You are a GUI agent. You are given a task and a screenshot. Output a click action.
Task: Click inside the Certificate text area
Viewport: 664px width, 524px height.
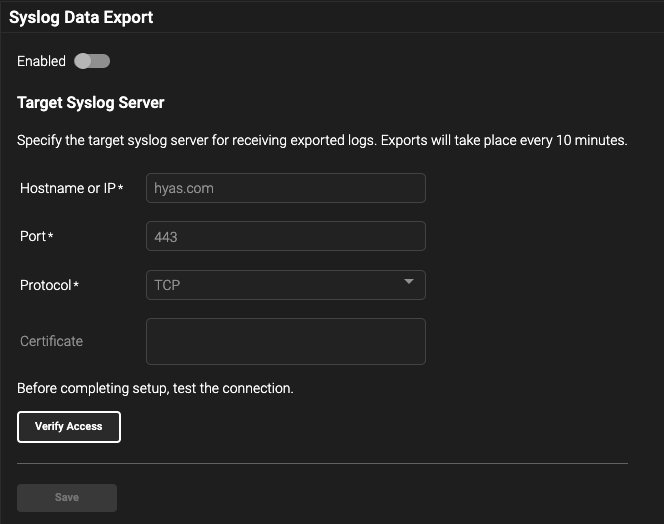tap(285, 341)
